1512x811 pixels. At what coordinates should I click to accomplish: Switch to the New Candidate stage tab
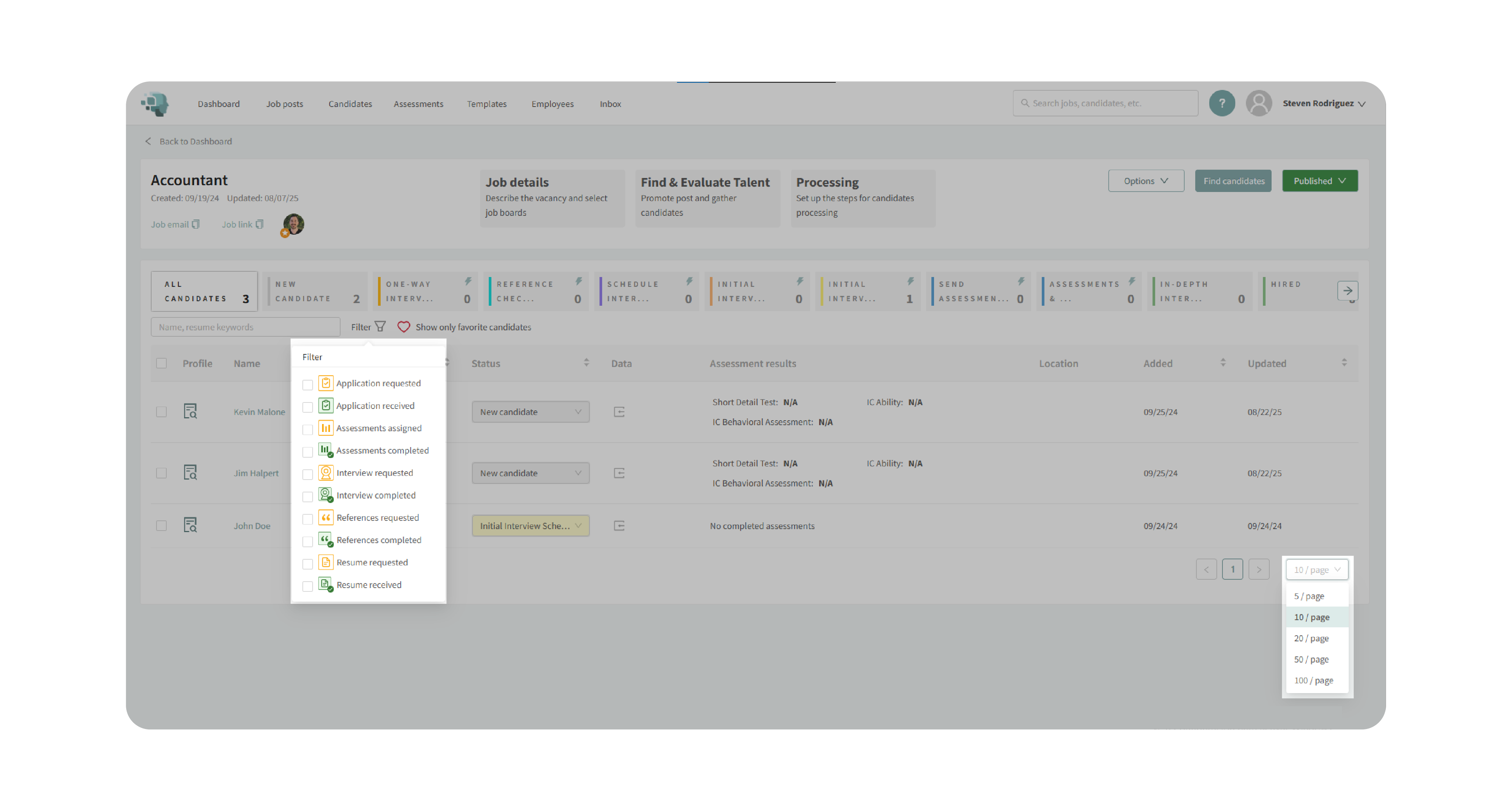315,291
